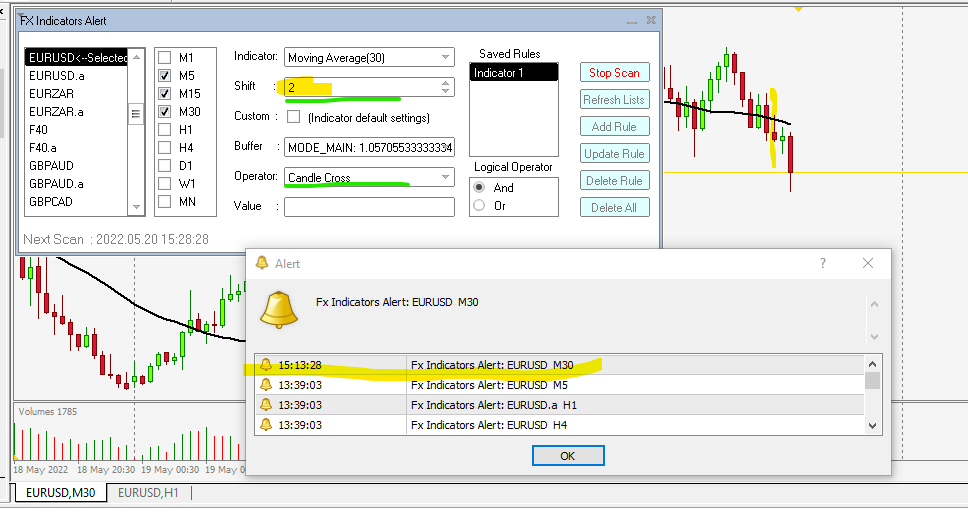Switch to the EURUSD,H1 chart tab

click(x=148, y=493)
